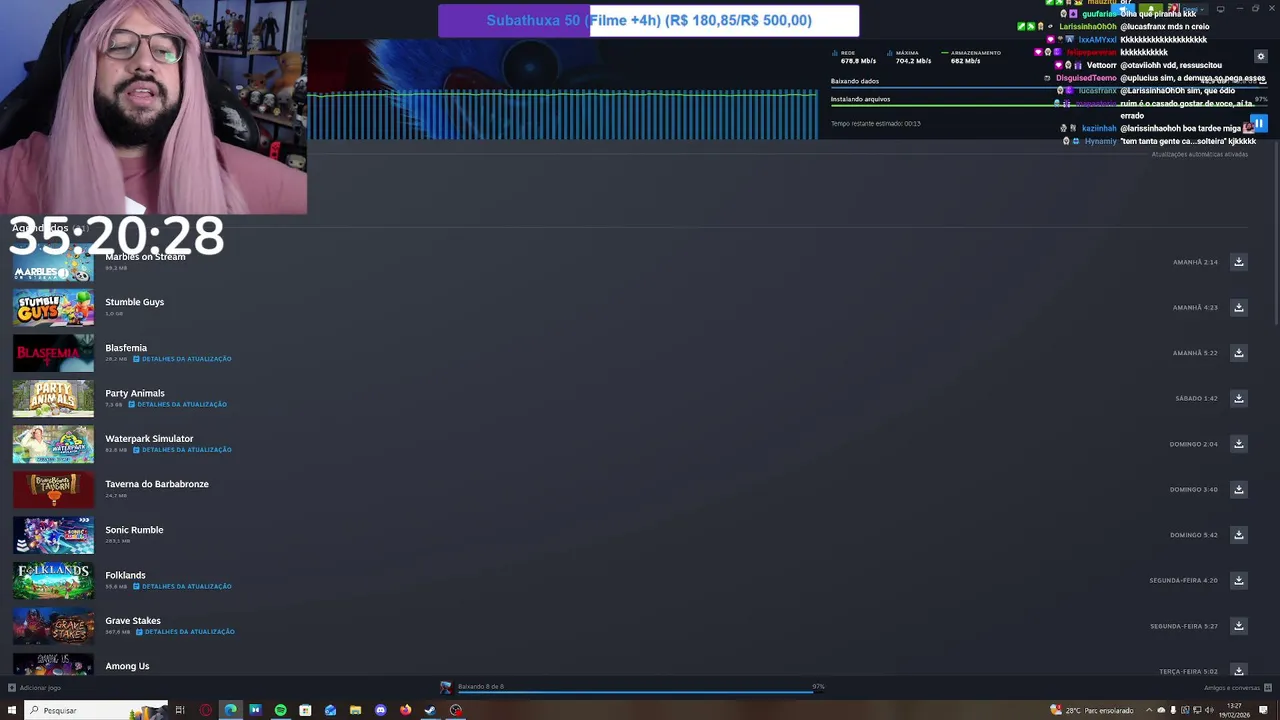The width and height of the screenshot is (1280, 720).
Task: Open Spotify from the taskbar
Action: coord(280,710)
